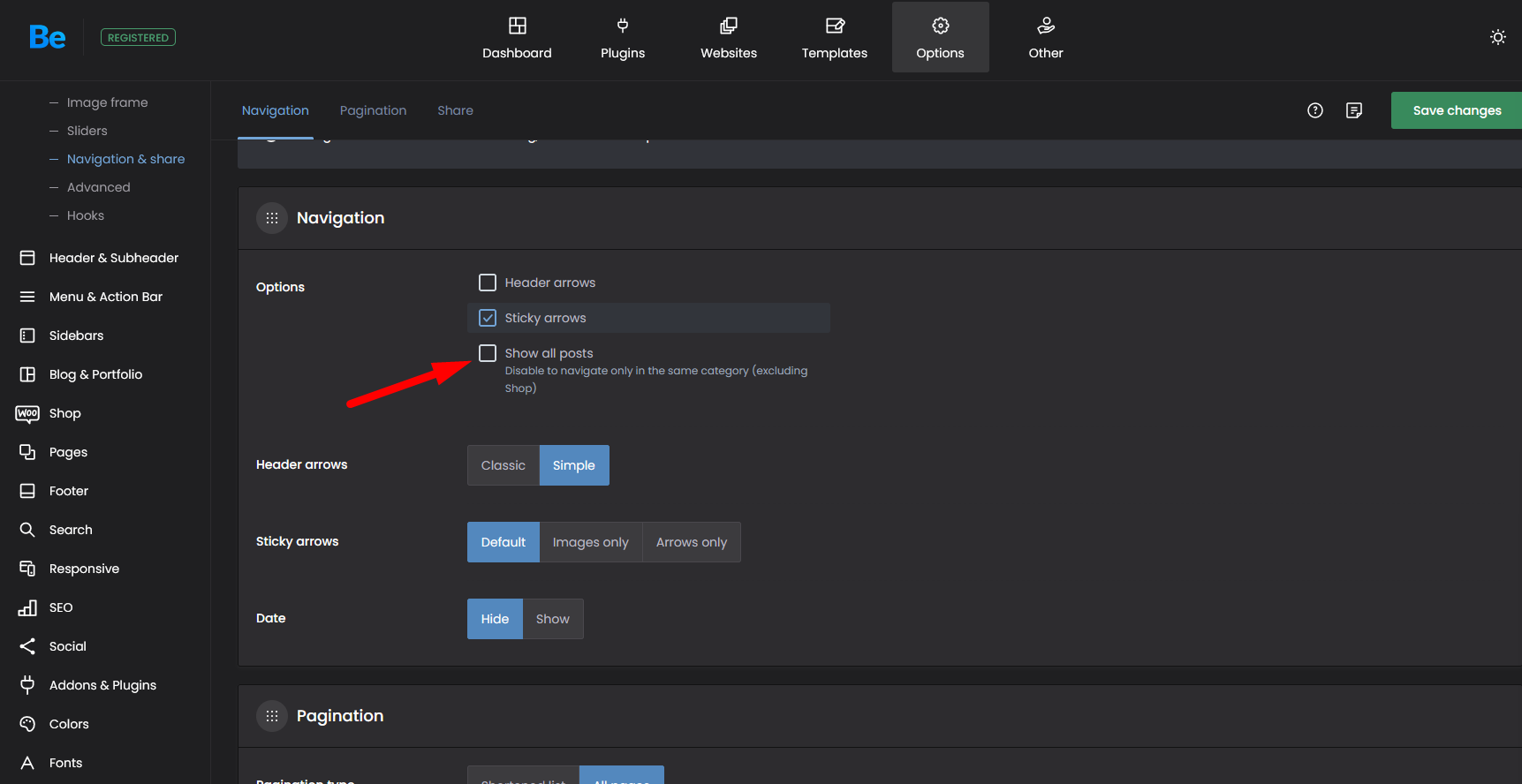Open the Websites icon
1522x784 pixels.
coord(729,26)
